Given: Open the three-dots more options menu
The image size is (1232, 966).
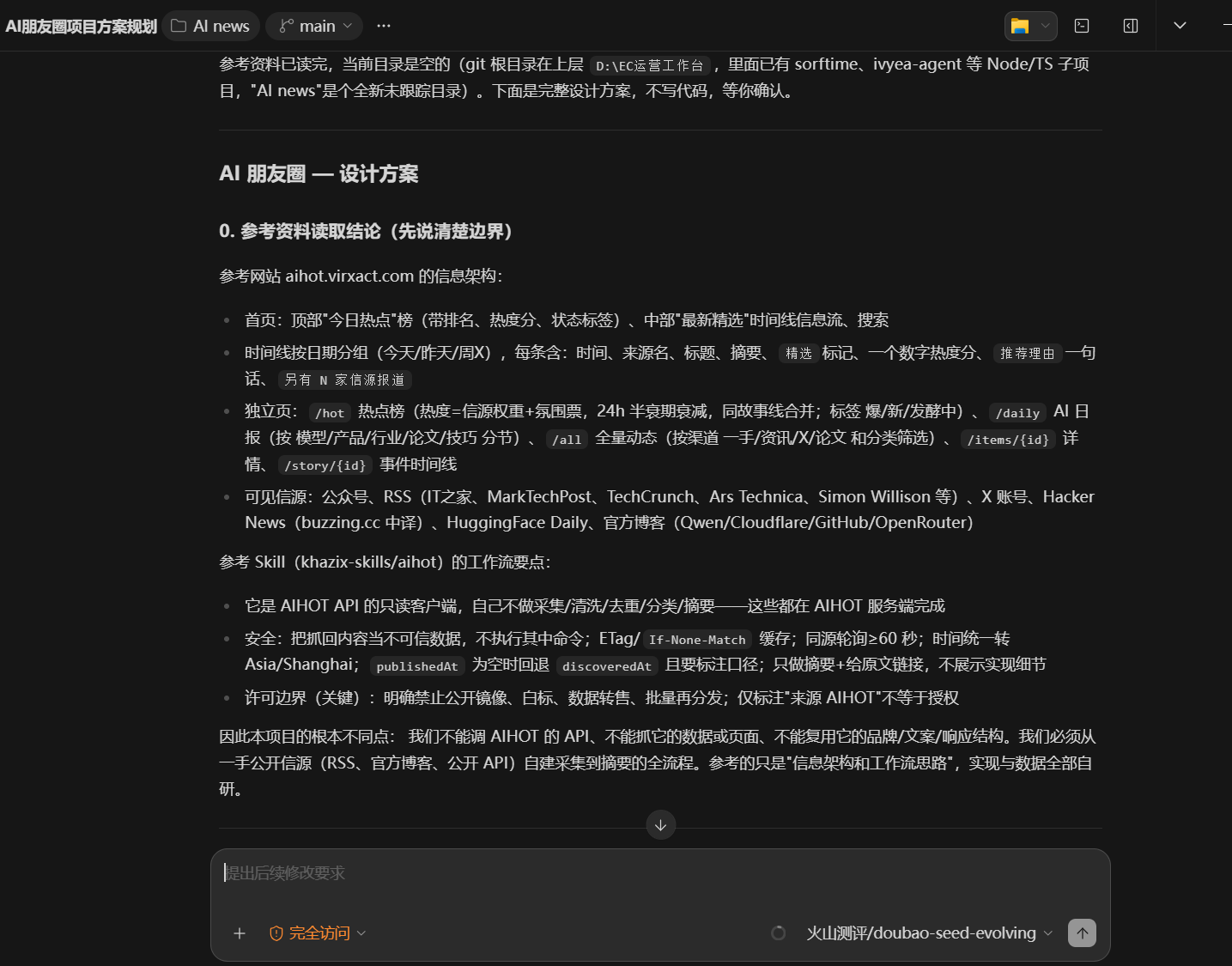Looking at the screenshot, I should coord(384,26).
